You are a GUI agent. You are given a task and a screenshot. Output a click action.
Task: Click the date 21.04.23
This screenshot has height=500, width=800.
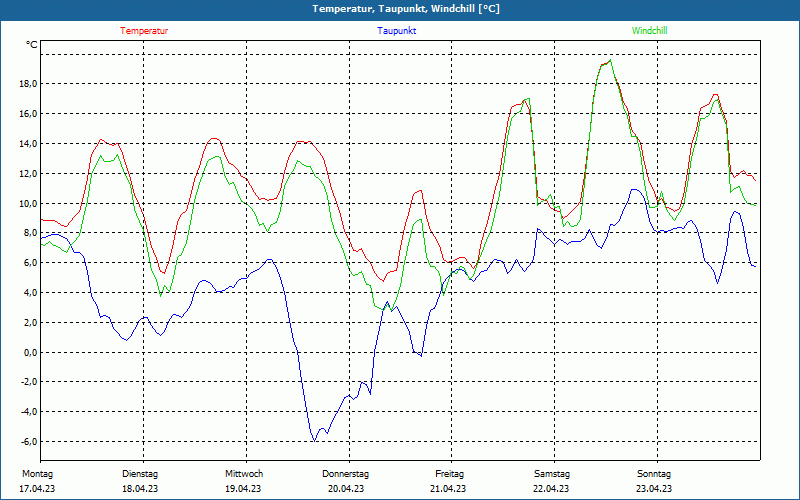point(448,489)
